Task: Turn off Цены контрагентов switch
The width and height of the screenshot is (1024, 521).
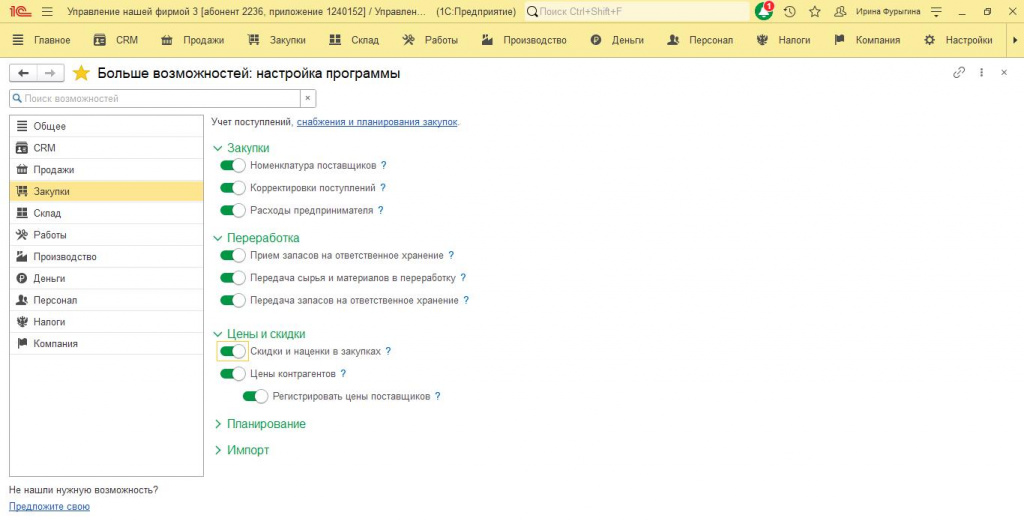Action: tap(232, 374)
